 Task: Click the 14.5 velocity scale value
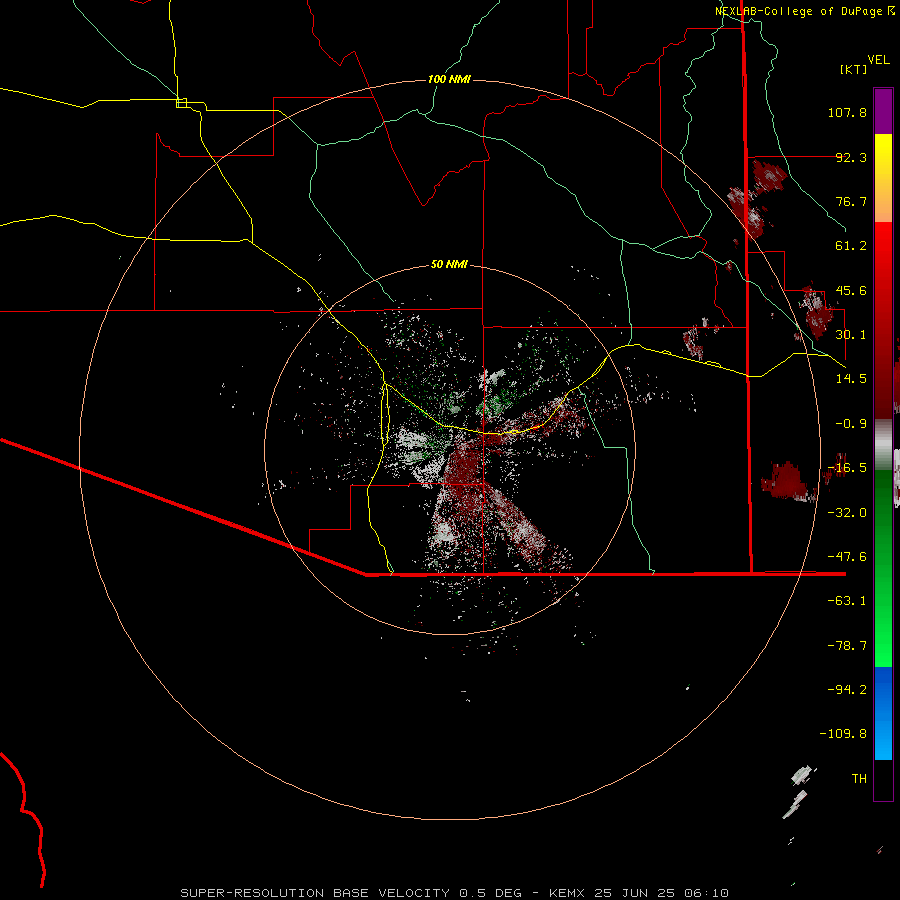pos(851,379)
